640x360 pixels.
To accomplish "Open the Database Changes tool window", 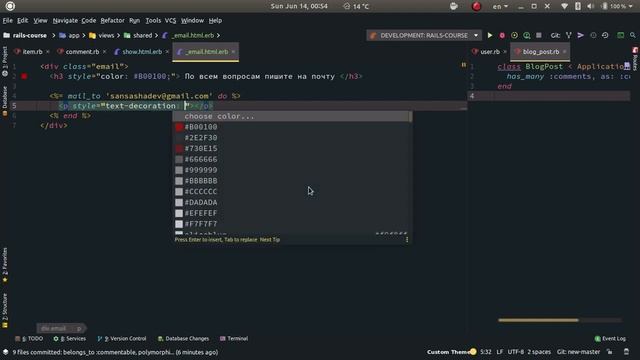I will (183, 338).
